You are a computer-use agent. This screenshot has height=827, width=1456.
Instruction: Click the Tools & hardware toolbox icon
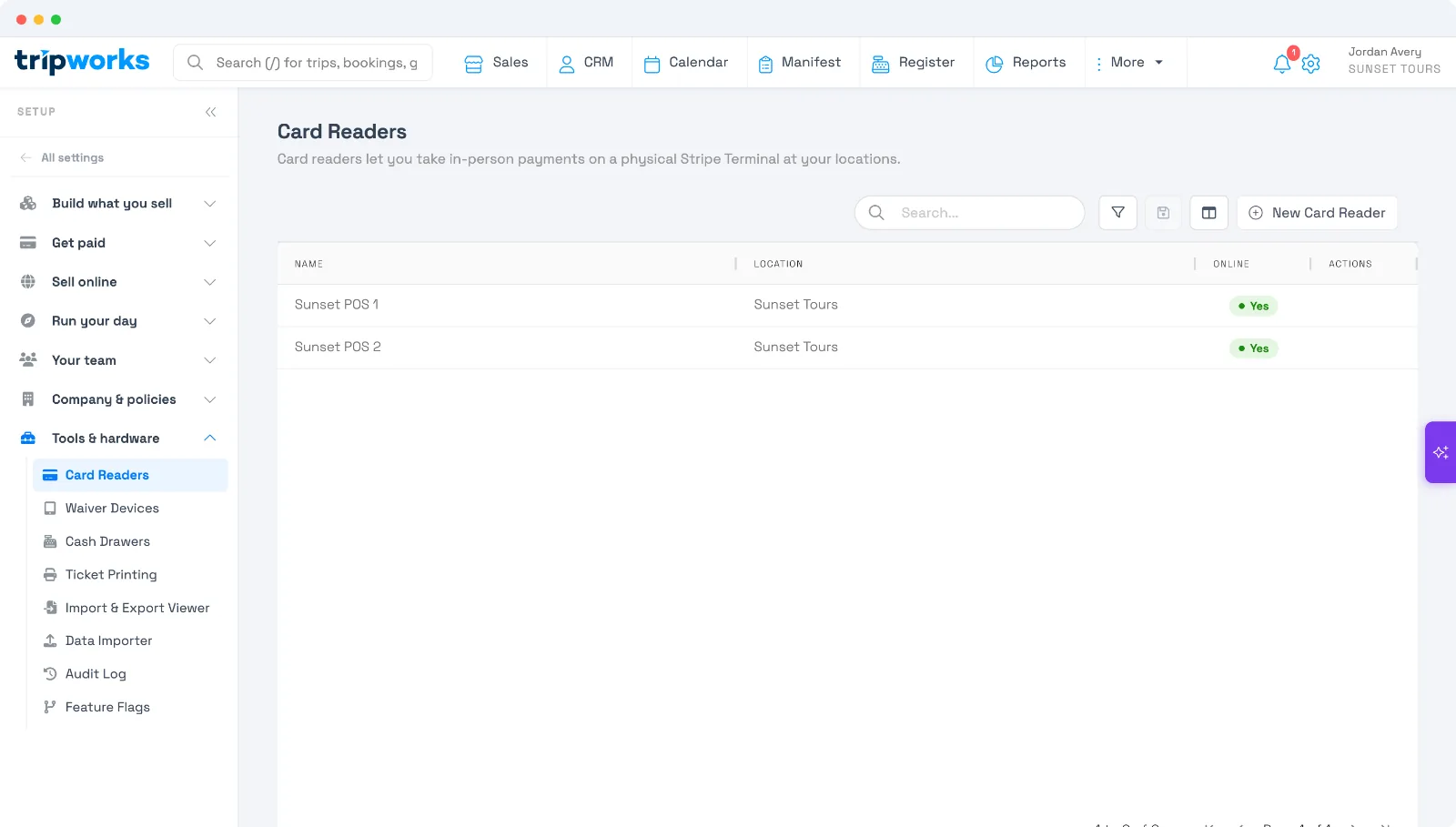tap(28, 439)
